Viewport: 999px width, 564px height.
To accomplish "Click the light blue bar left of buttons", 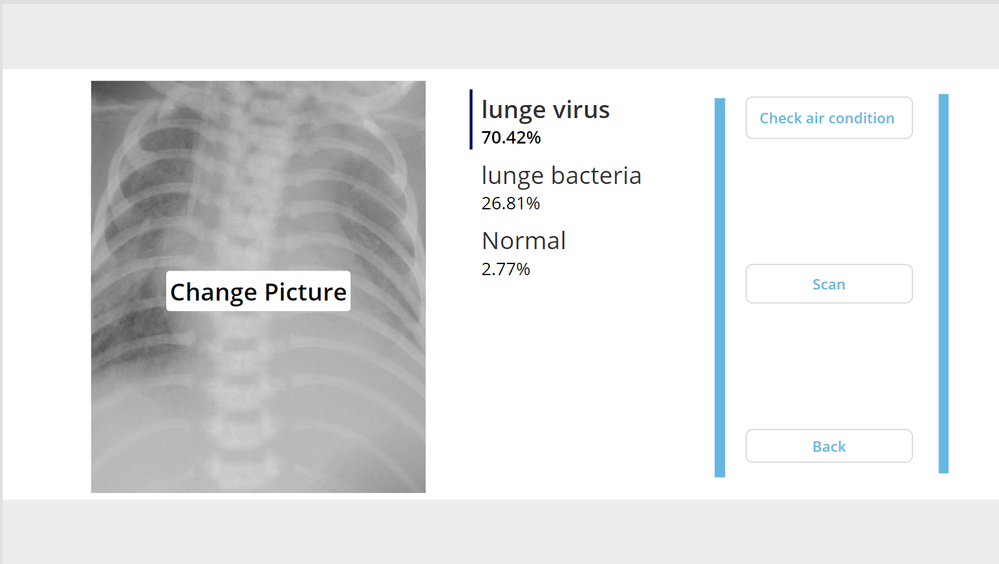I will pyautogui.click(x=719, y=287).
